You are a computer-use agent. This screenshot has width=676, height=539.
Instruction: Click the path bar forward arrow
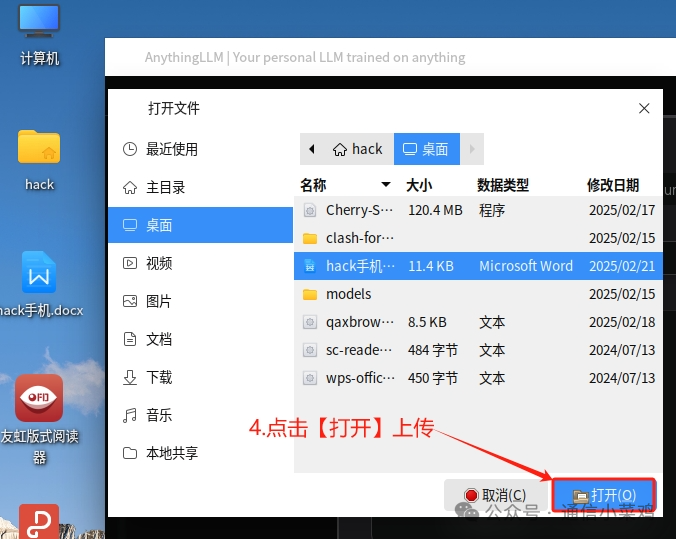coord(472,149)
